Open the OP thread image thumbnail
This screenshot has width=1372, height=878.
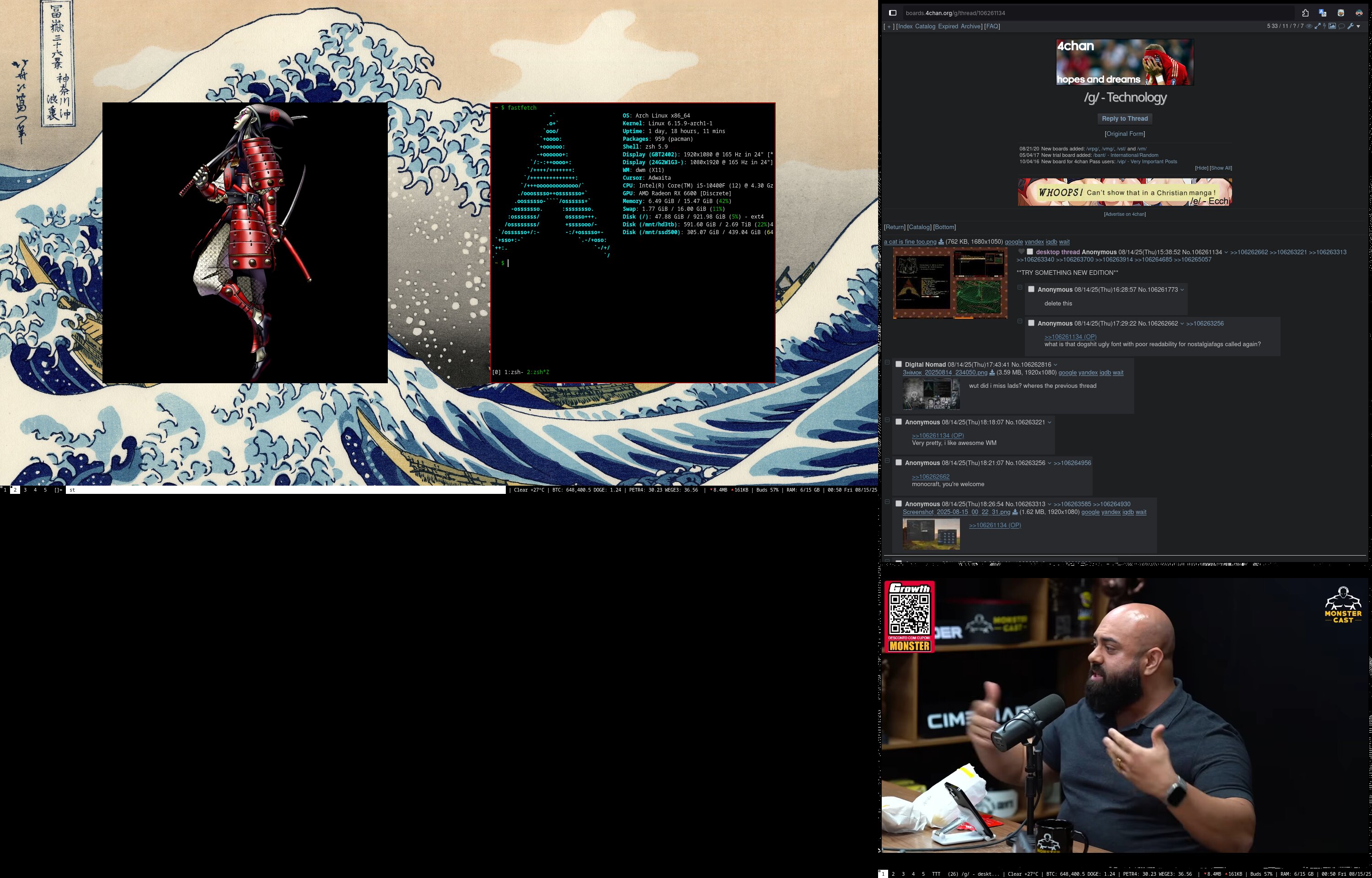(949, 283)
